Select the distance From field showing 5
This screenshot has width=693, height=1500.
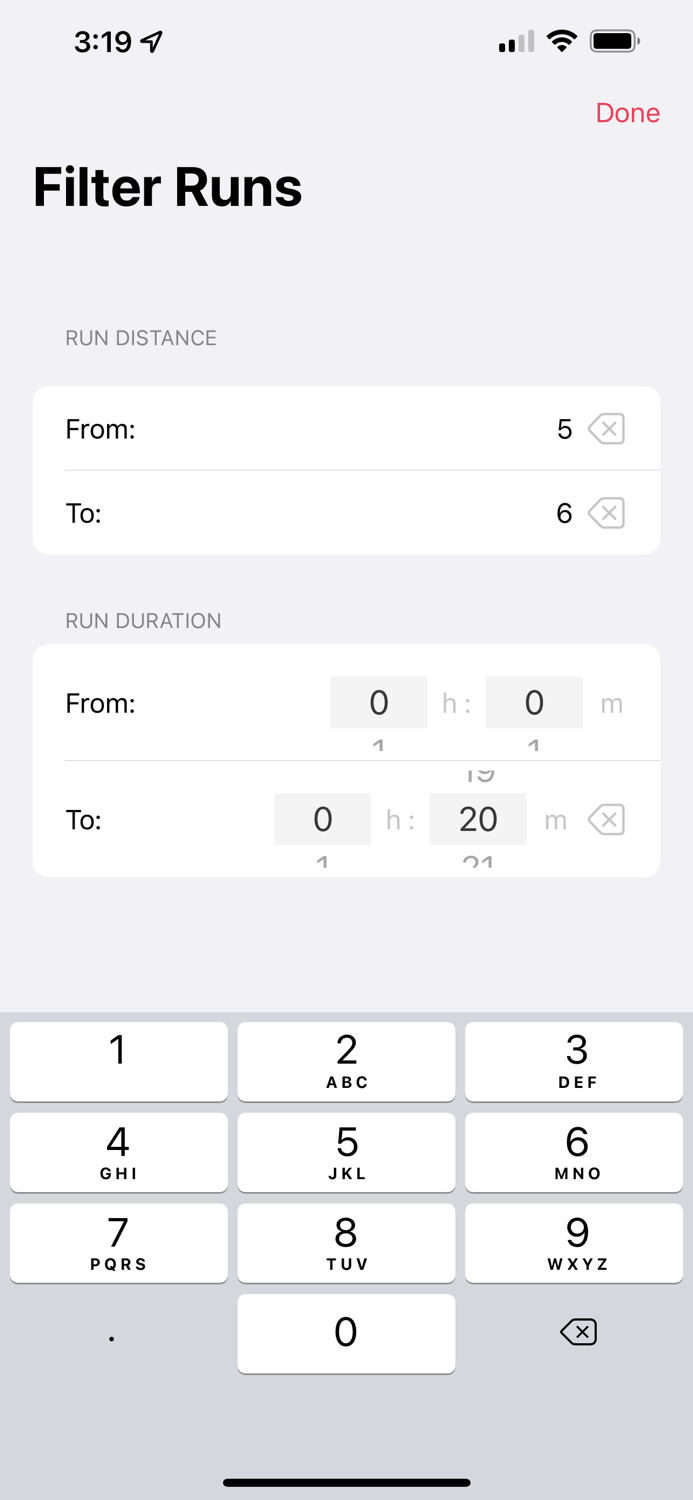point(564,428)
